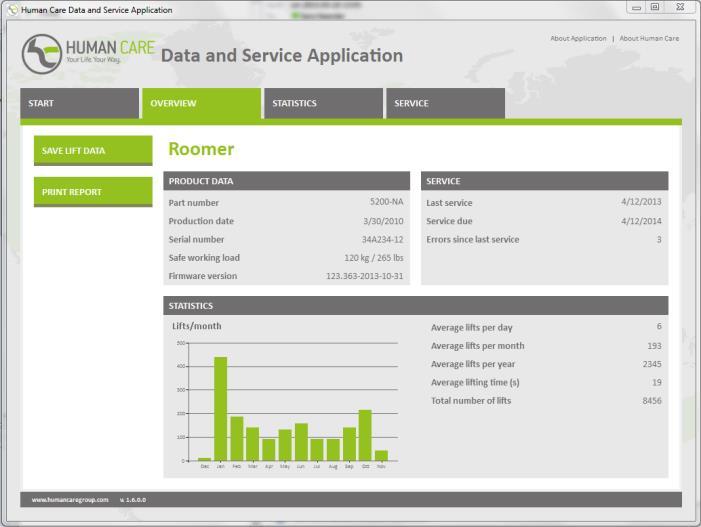The width and height of the screenshot is (701, 527).
Task: Click the Feb bar in the chart
Action: (237, 438)
